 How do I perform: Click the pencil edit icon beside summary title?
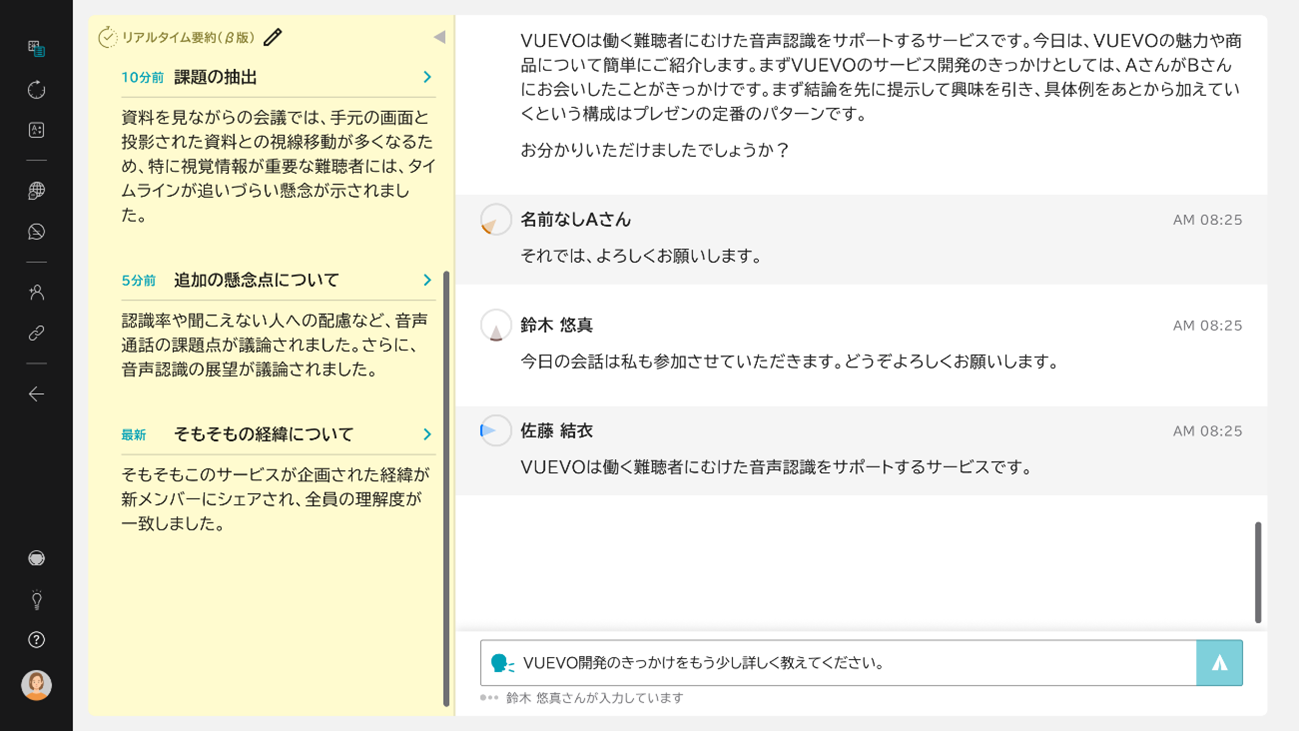pyautogui.click(x=273, y=37)
